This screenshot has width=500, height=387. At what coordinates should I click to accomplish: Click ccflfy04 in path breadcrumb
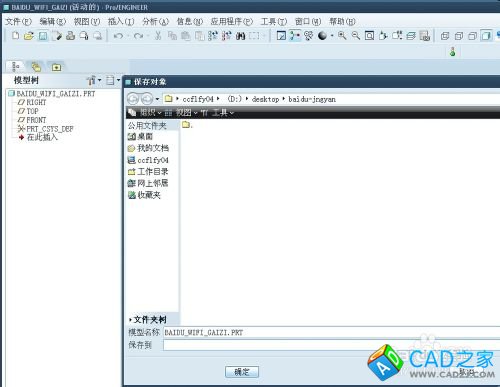[198, 99]
